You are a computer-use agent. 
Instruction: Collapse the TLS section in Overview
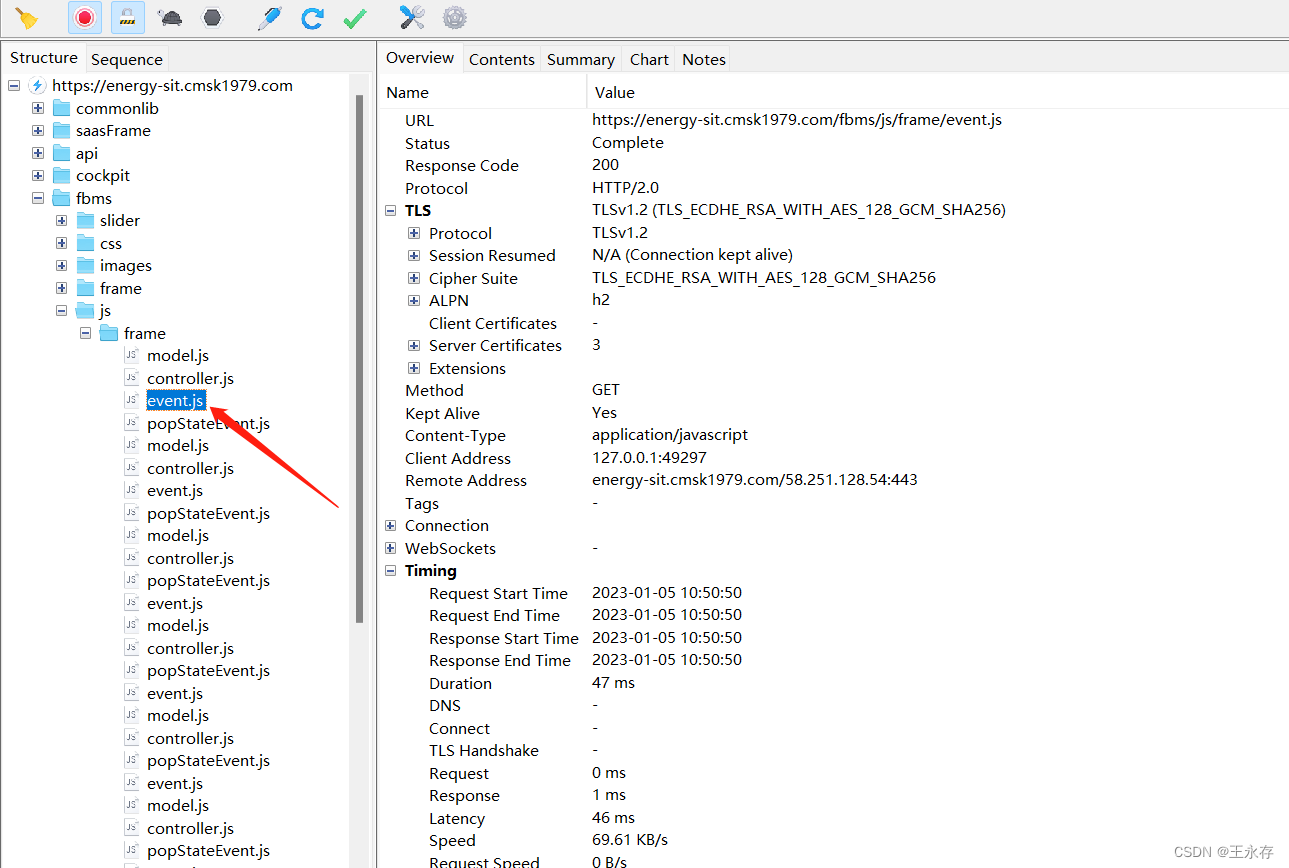coord(390,210)
